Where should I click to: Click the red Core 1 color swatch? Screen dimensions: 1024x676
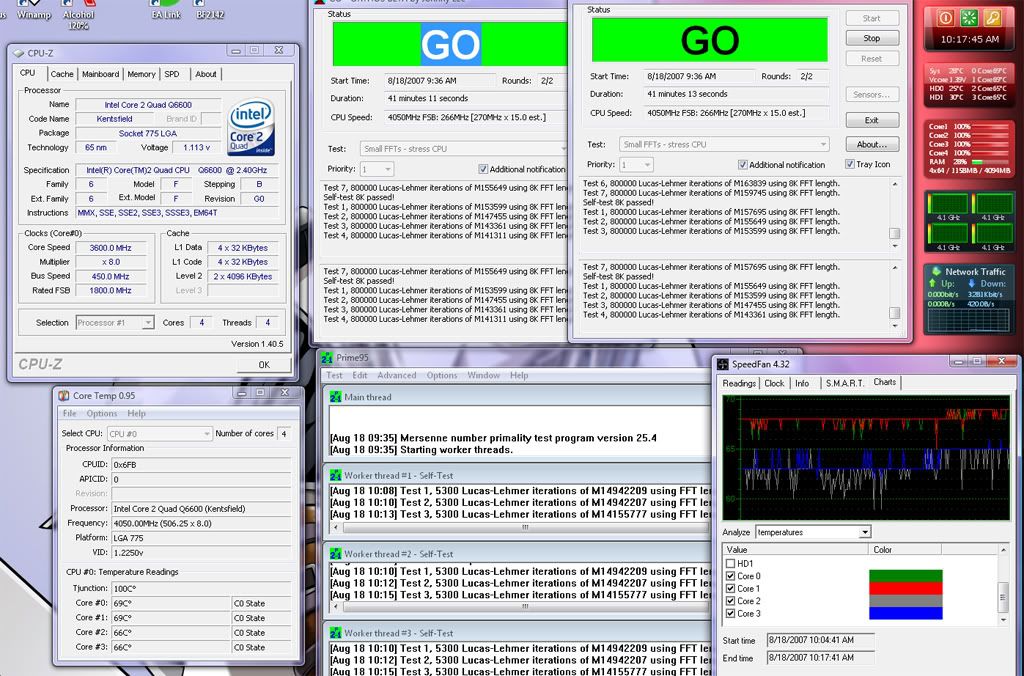[905, 588]
